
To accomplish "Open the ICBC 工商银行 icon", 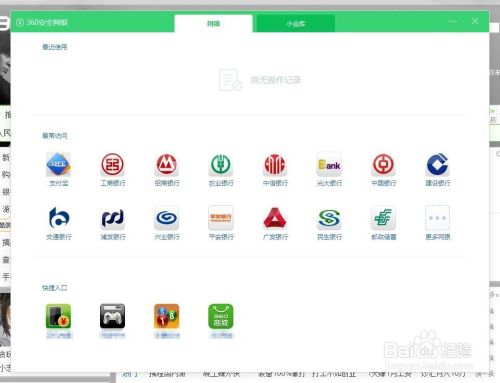I will pos(113,164).
